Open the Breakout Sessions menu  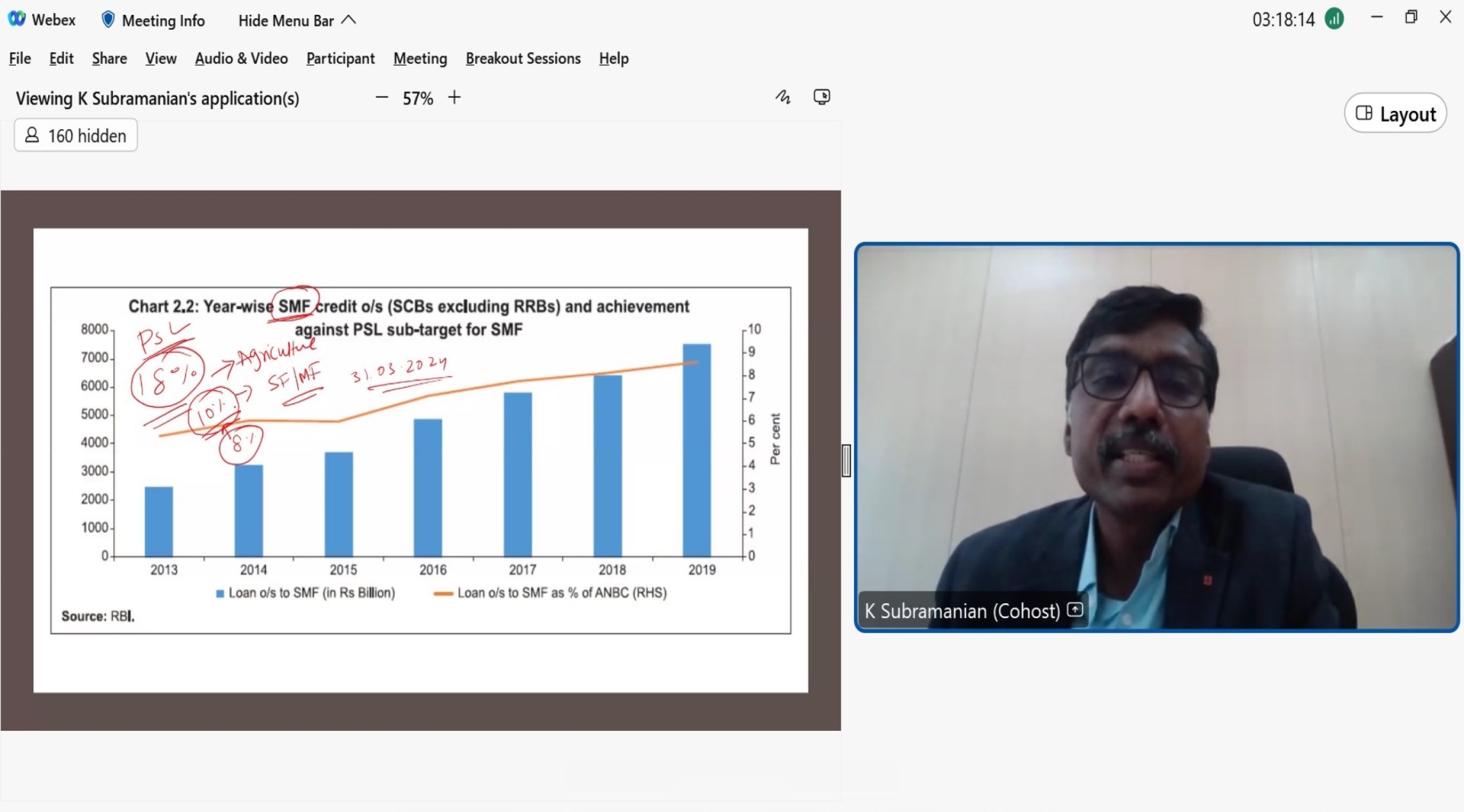[x=523, y=58]
